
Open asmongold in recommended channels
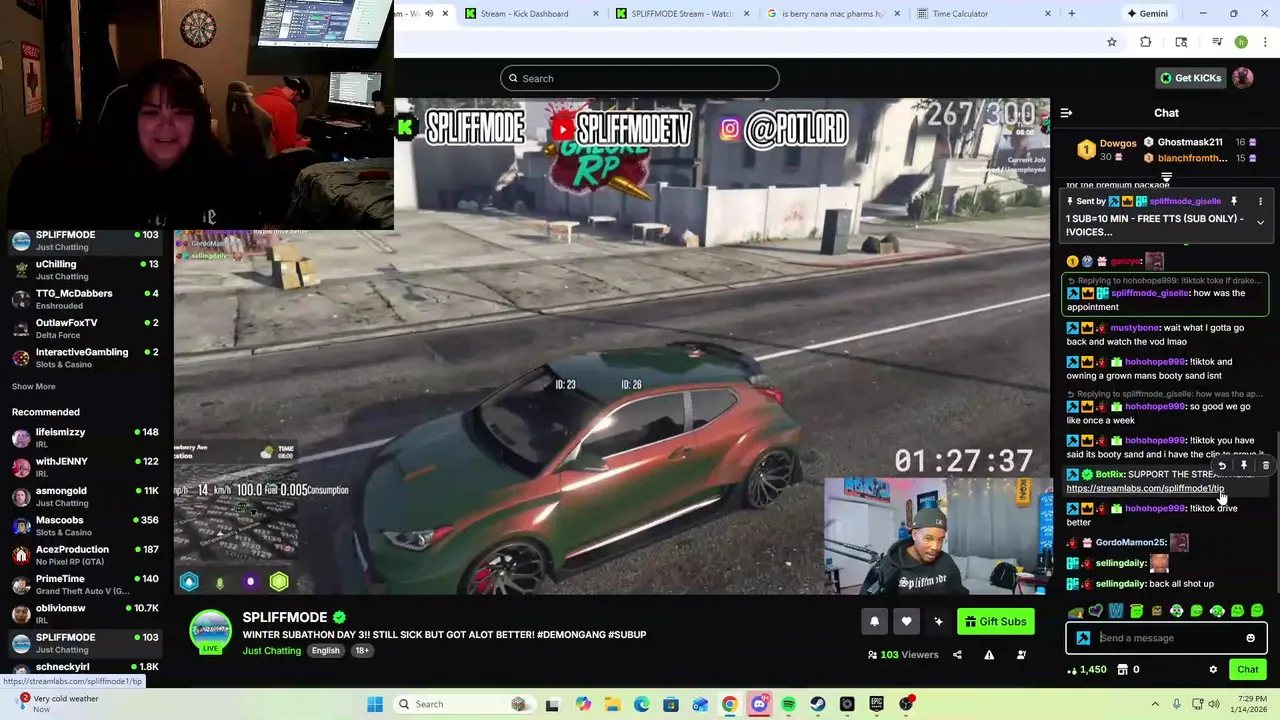pyautogui.click(x=84, y=497)
